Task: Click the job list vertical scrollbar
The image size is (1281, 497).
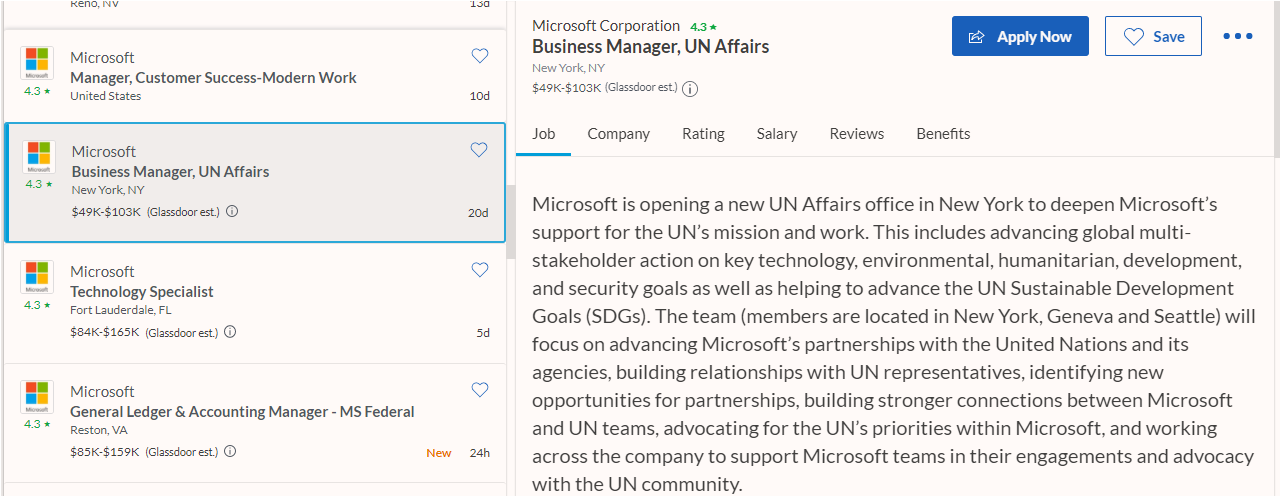Action: point(511,222)
